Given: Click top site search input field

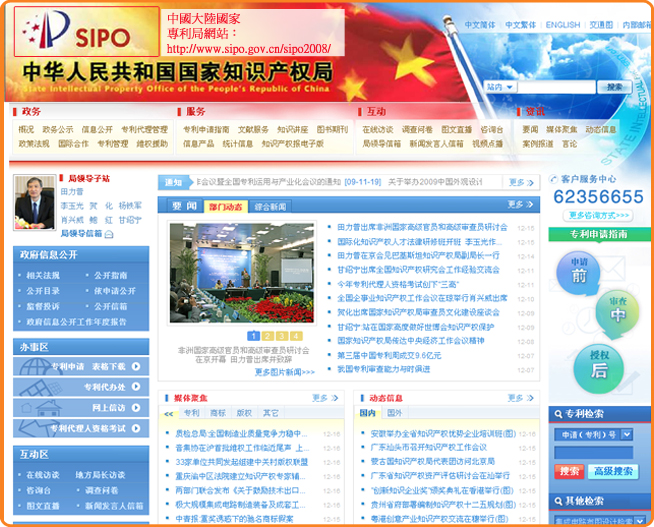Looking at the screenshot, I should [557, 87].
